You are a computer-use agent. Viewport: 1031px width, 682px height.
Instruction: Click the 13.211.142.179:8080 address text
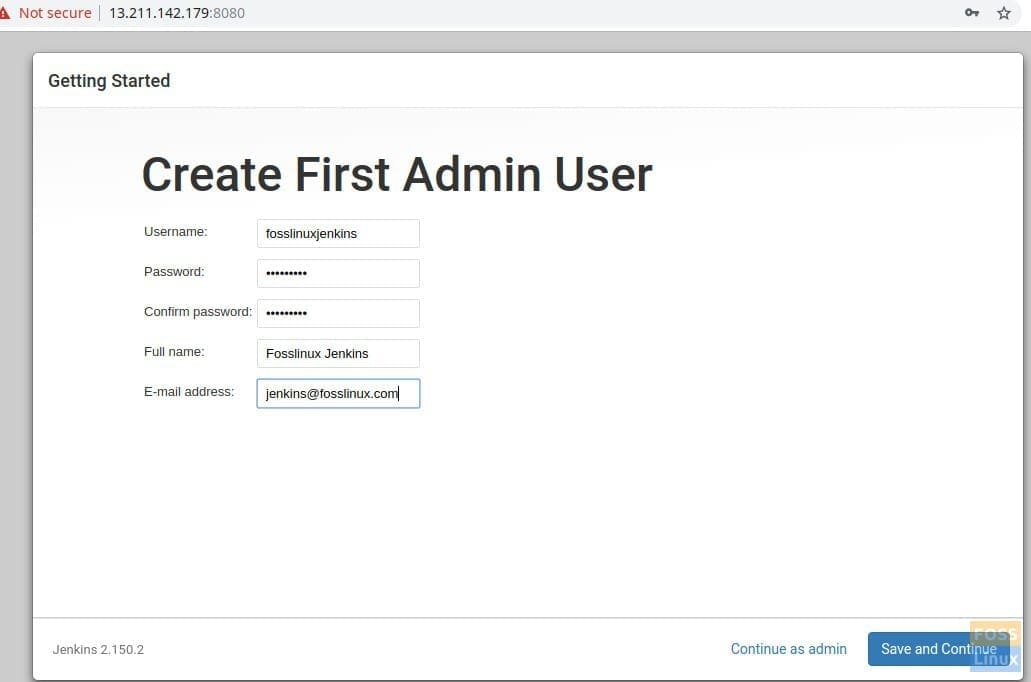[177, 13]
